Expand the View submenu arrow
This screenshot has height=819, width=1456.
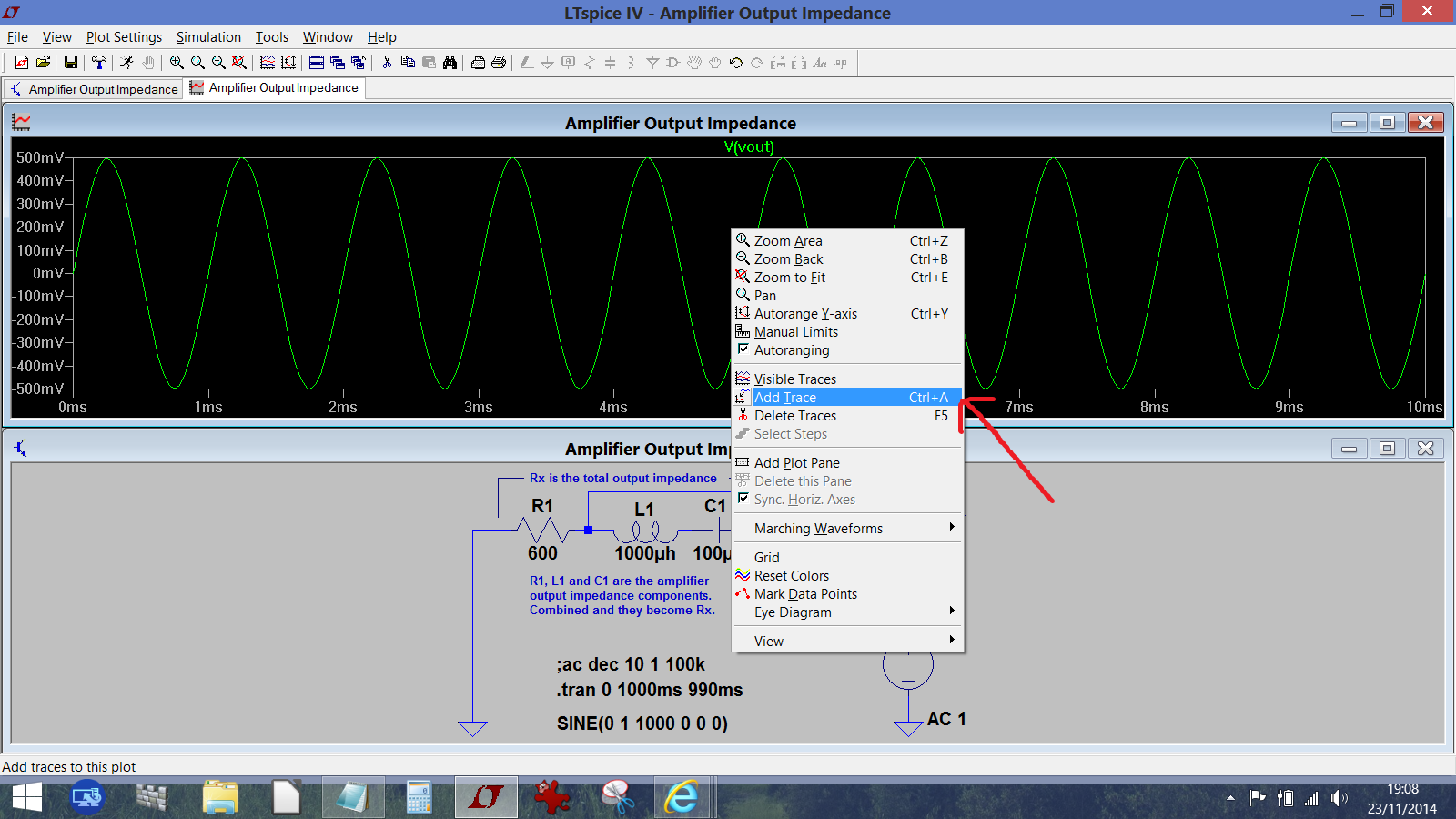pyautogui.click(x=952, y=641)
